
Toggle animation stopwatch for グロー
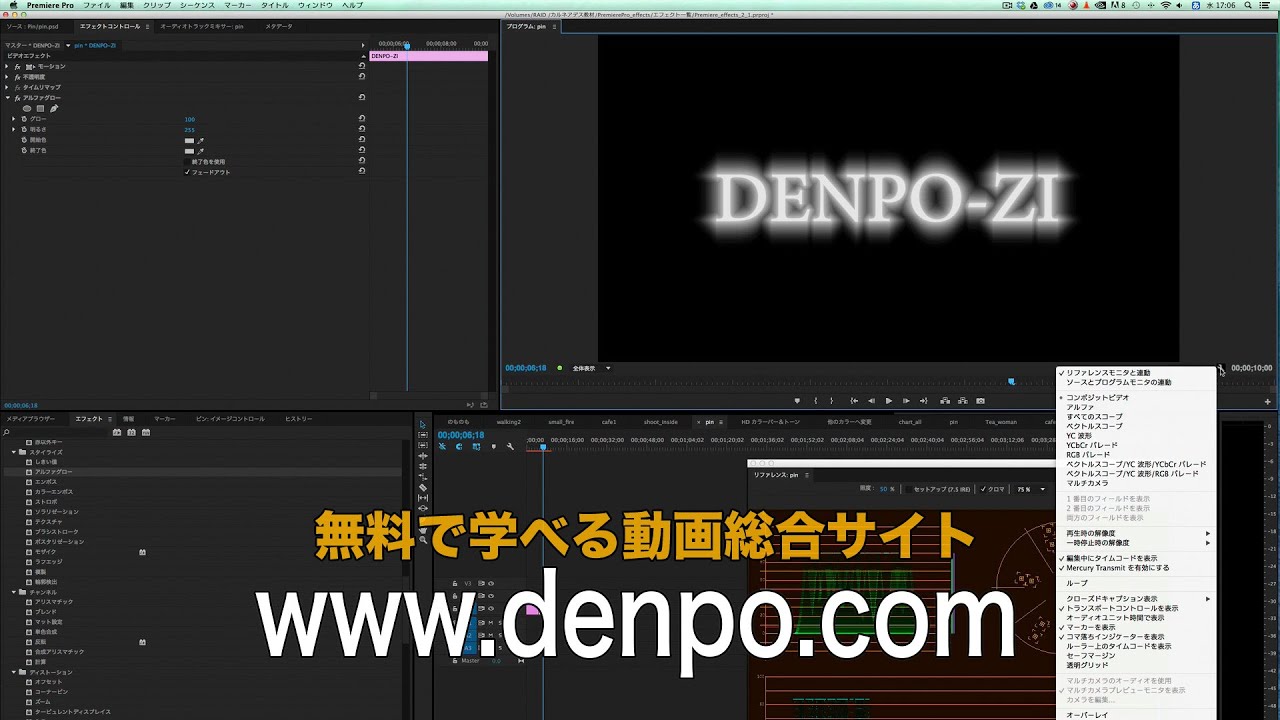click(x=24, y=119)
